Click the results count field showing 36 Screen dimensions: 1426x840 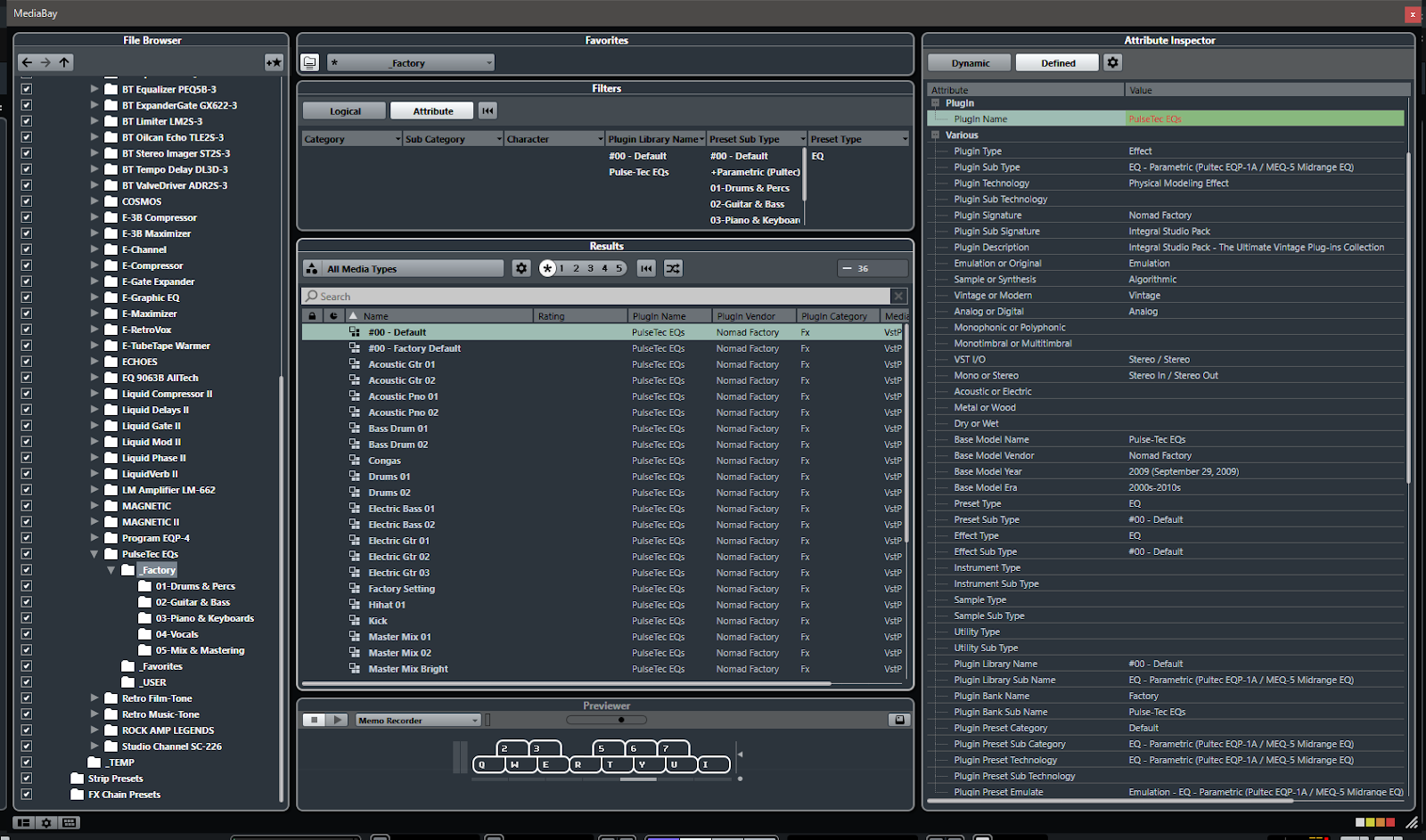pyautogui.click(x=873, y=268)
